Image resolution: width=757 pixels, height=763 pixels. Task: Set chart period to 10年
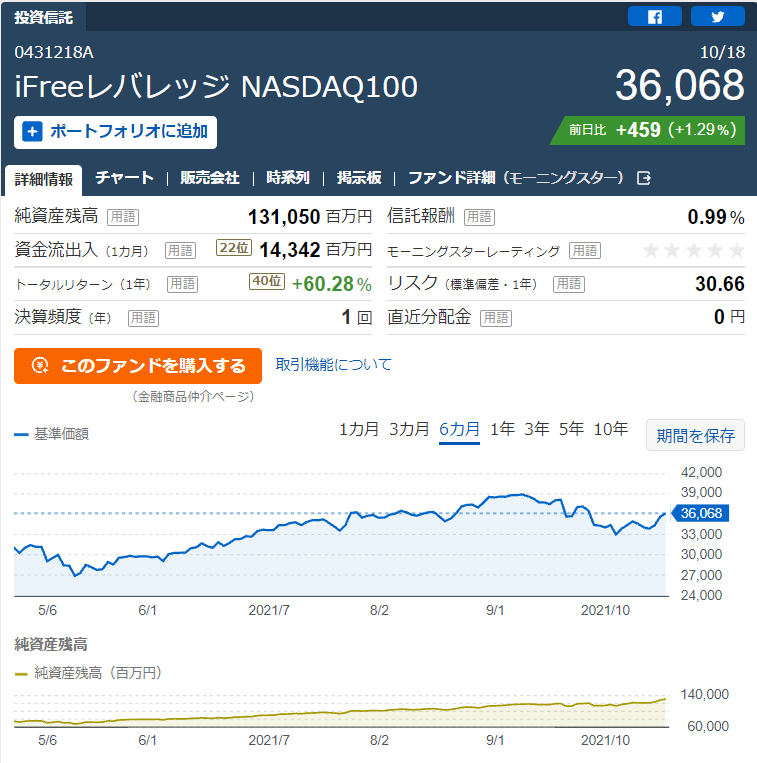point(611,429)
